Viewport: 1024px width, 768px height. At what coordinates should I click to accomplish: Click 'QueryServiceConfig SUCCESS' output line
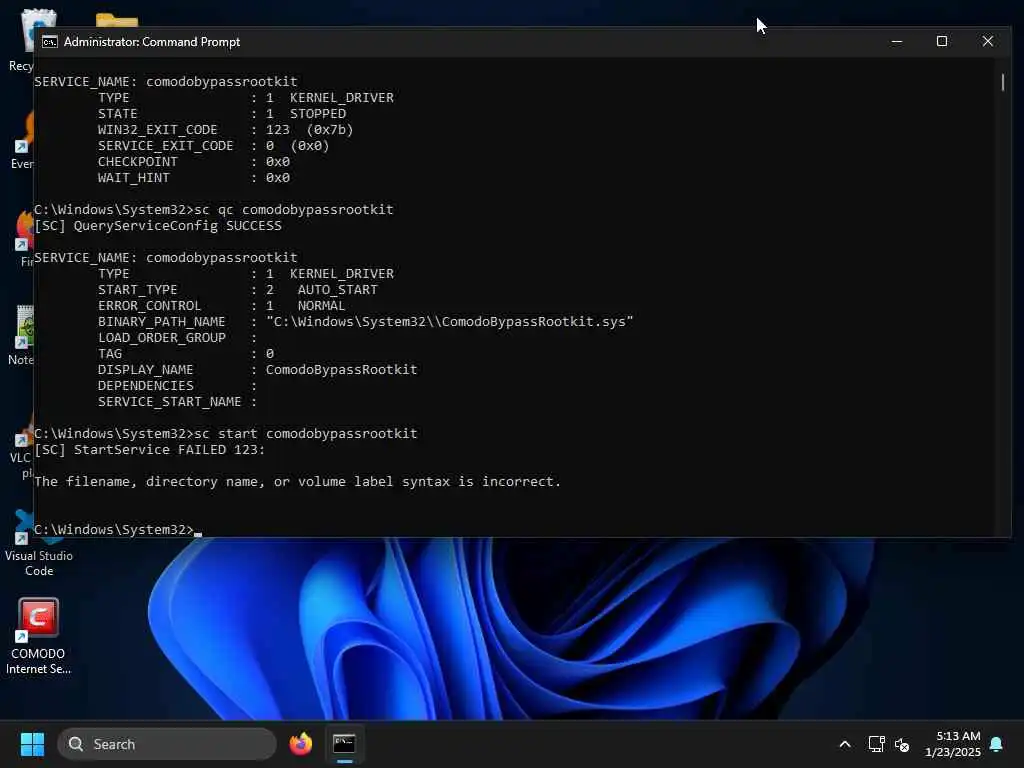point(158,226)
